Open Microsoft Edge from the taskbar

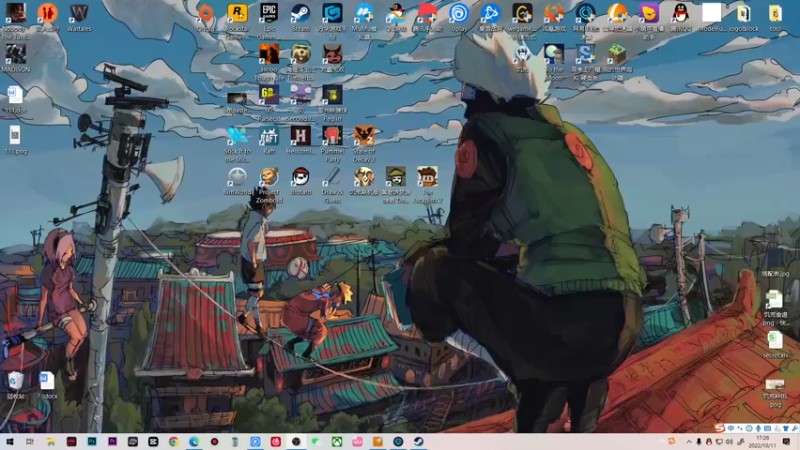pyautogui.click(x=194, y=441)
